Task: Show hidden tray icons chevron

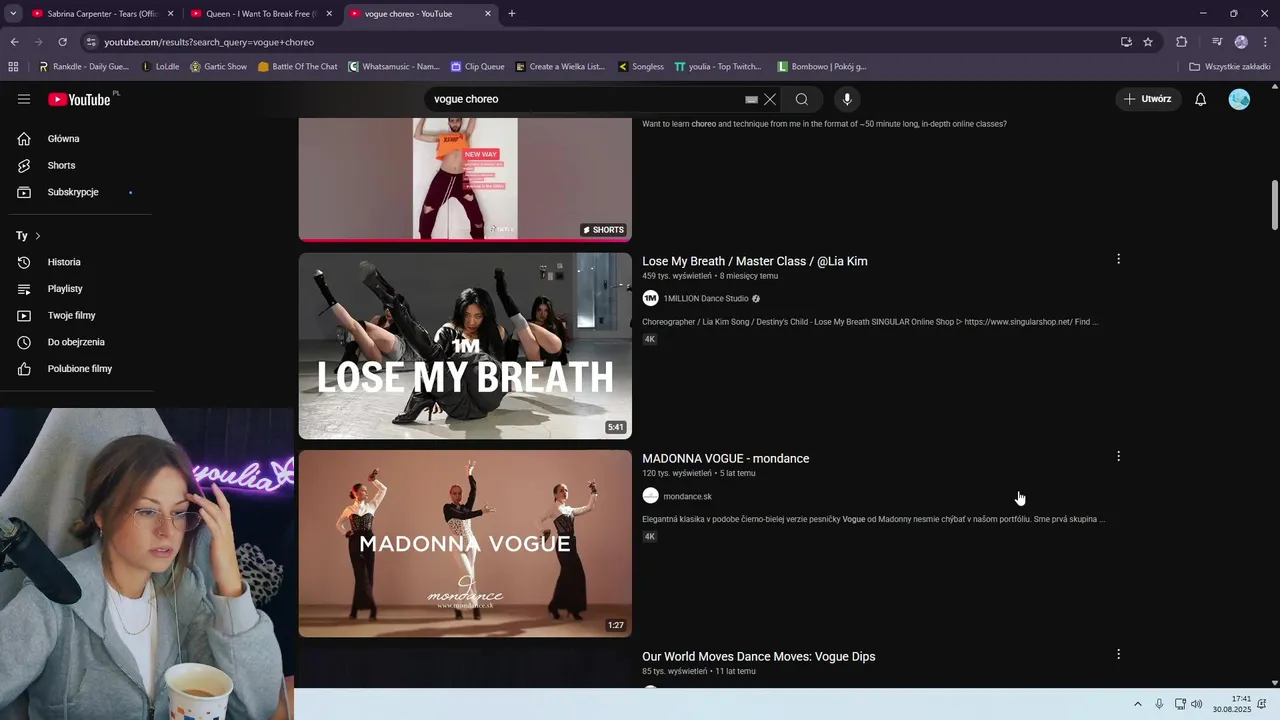Action: click(x=1137, y=704)
